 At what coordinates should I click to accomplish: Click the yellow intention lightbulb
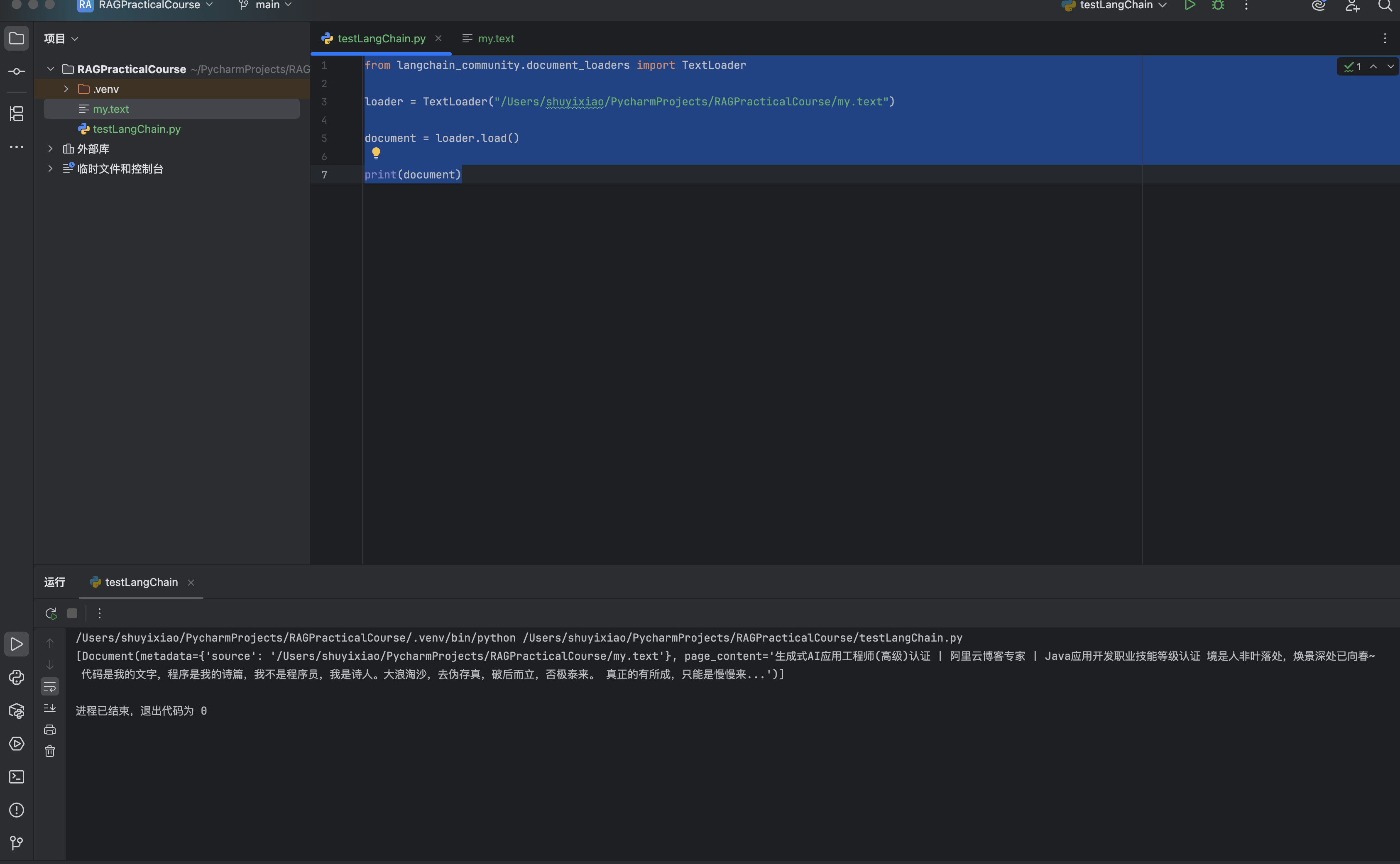[x=376, y=153]
